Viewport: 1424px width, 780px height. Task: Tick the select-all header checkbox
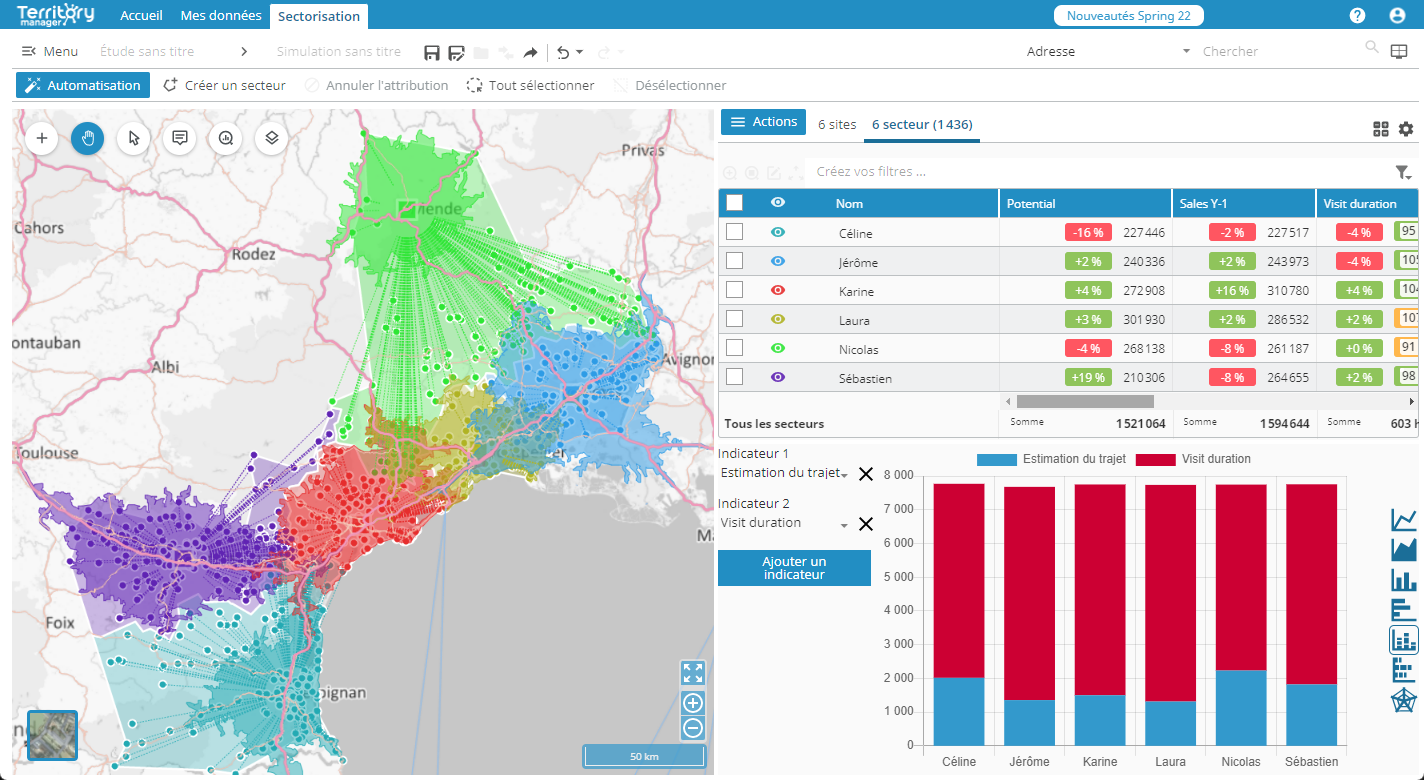tap(734, 203)
